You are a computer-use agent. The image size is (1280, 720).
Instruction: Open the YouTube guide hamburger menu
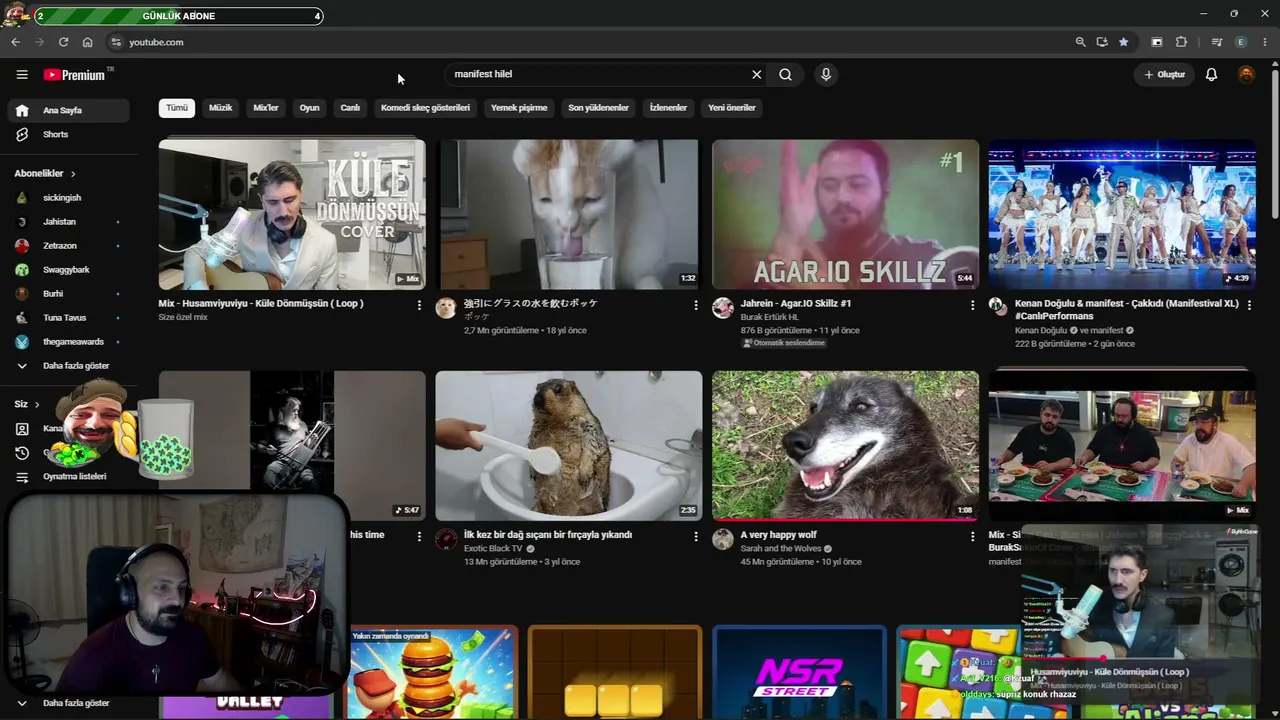(22, 75)
